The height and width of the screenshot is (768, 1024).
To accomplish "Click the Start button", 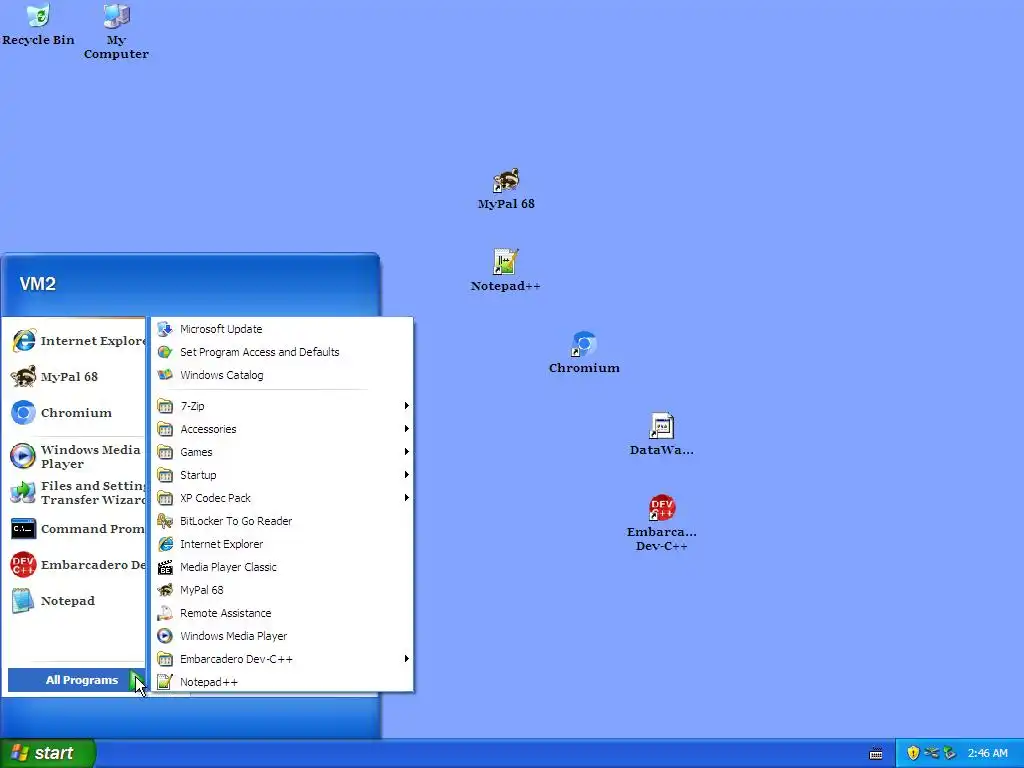I will [48, 753].
